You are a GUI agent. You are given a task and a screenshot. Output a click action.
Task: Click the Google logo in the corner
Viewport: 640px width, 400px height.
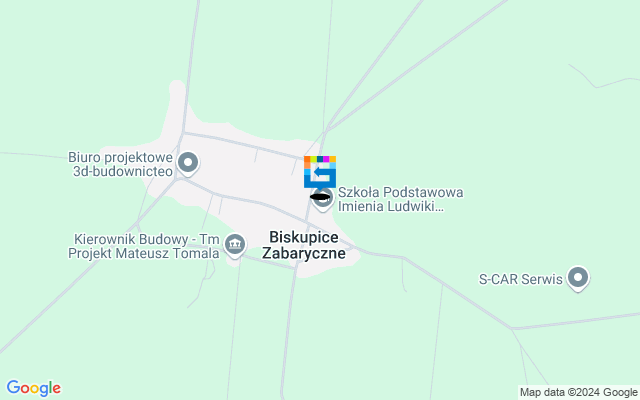[x=33, y=388]
